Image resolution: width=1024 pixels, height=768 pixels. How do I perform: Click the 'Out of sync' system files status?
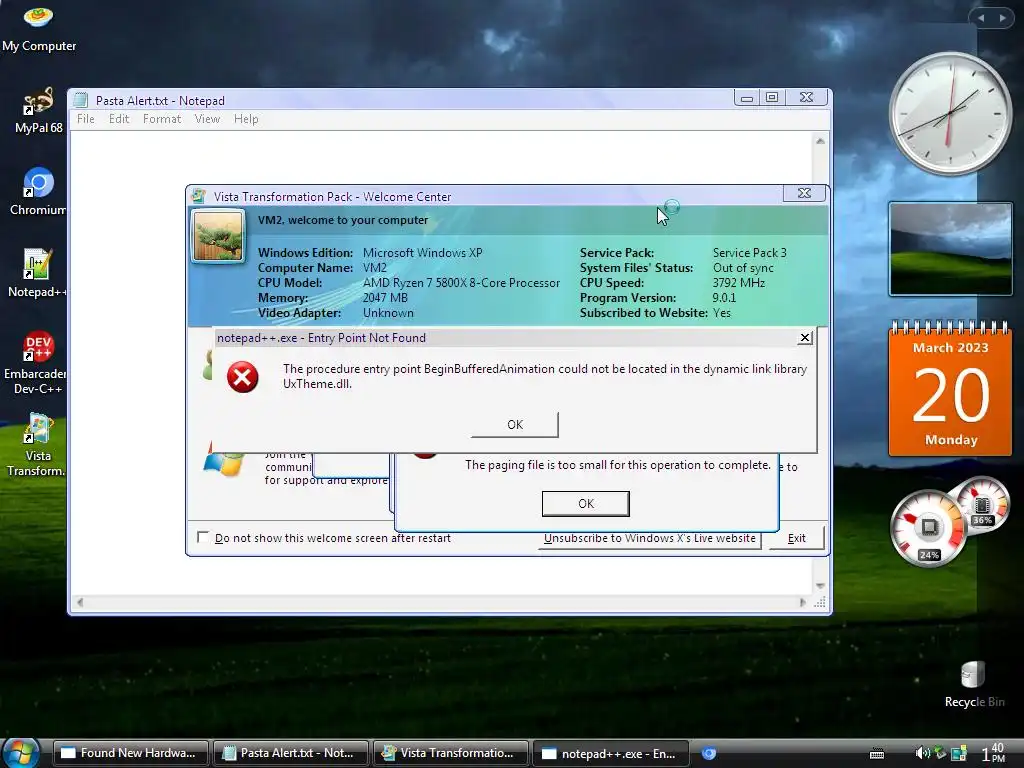point(743,268)
